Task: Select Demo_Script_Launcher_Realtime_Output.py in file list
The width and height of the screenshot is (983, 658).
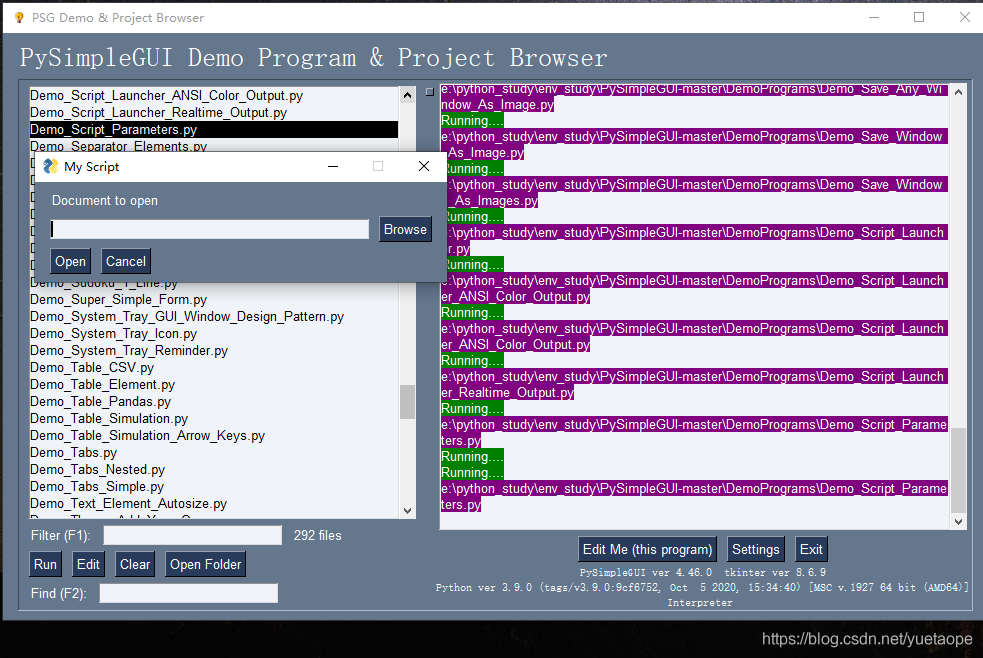Action: 214,112
